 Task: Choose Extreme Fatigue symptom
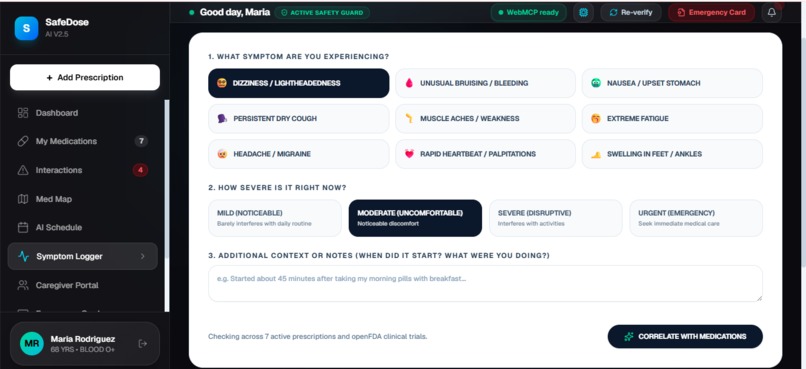672,118
